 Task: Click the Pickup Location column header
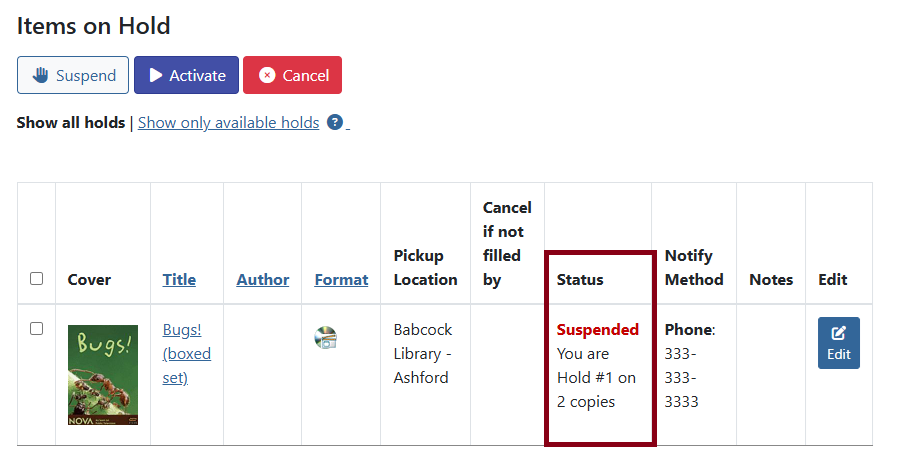click(x=425, y=267)
